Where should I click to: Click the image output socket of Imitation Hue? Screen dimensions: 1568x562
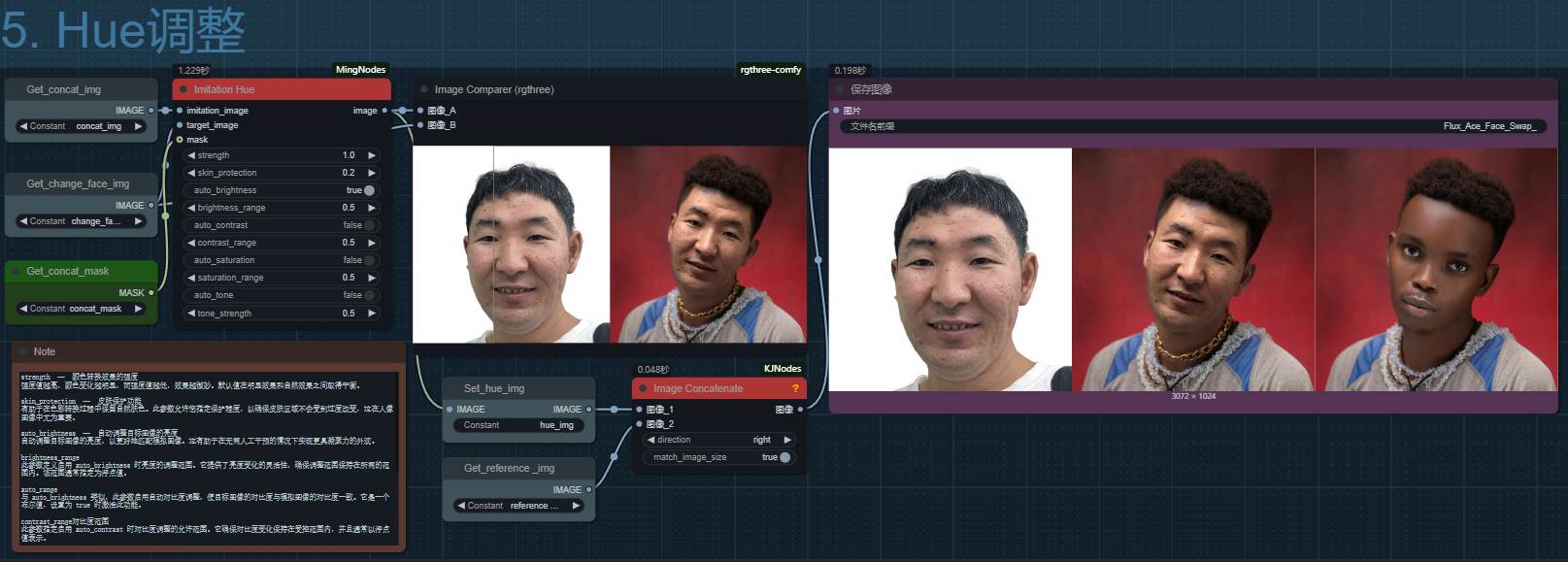point(384,111)
